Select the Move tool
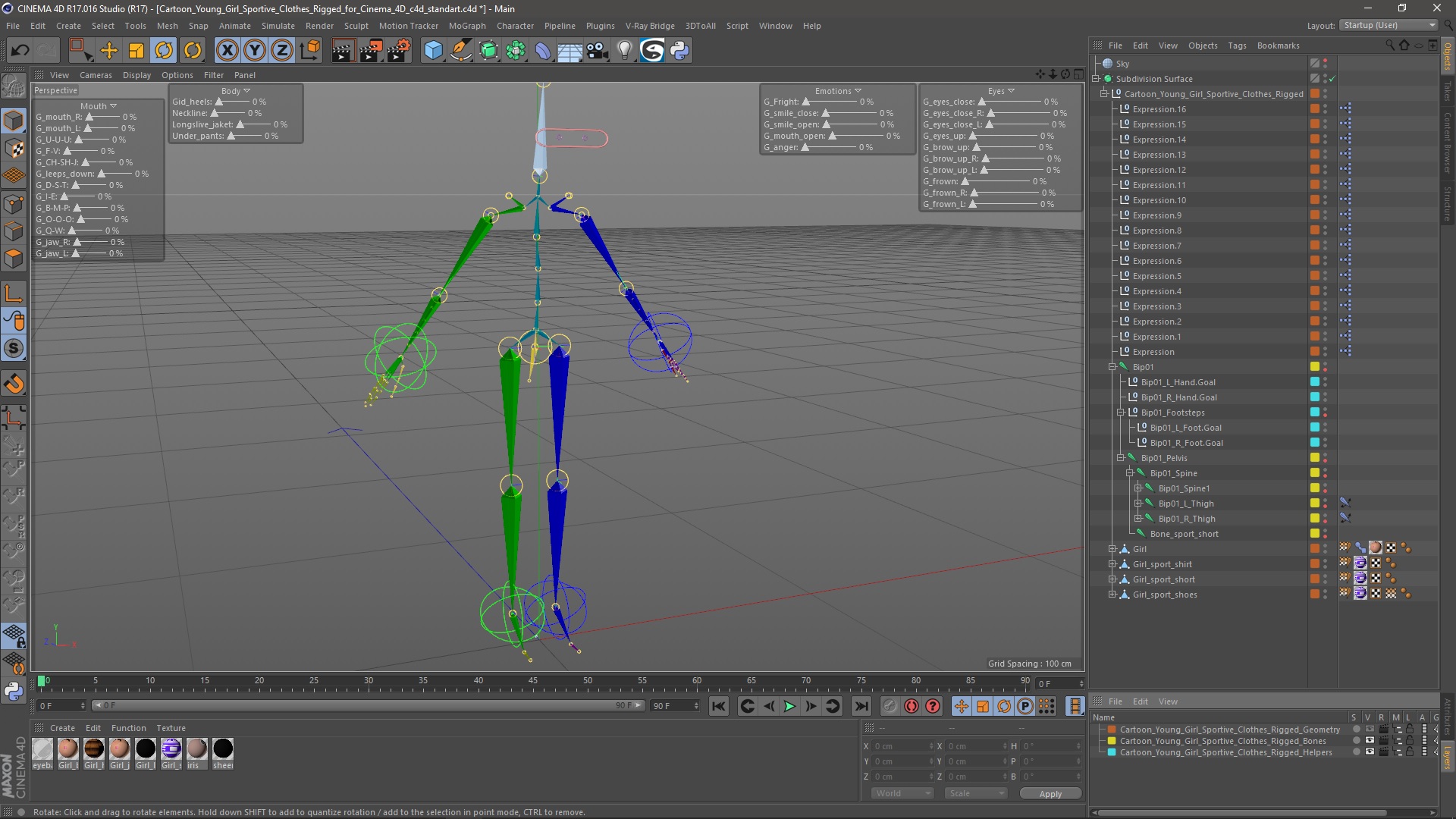 109,51
